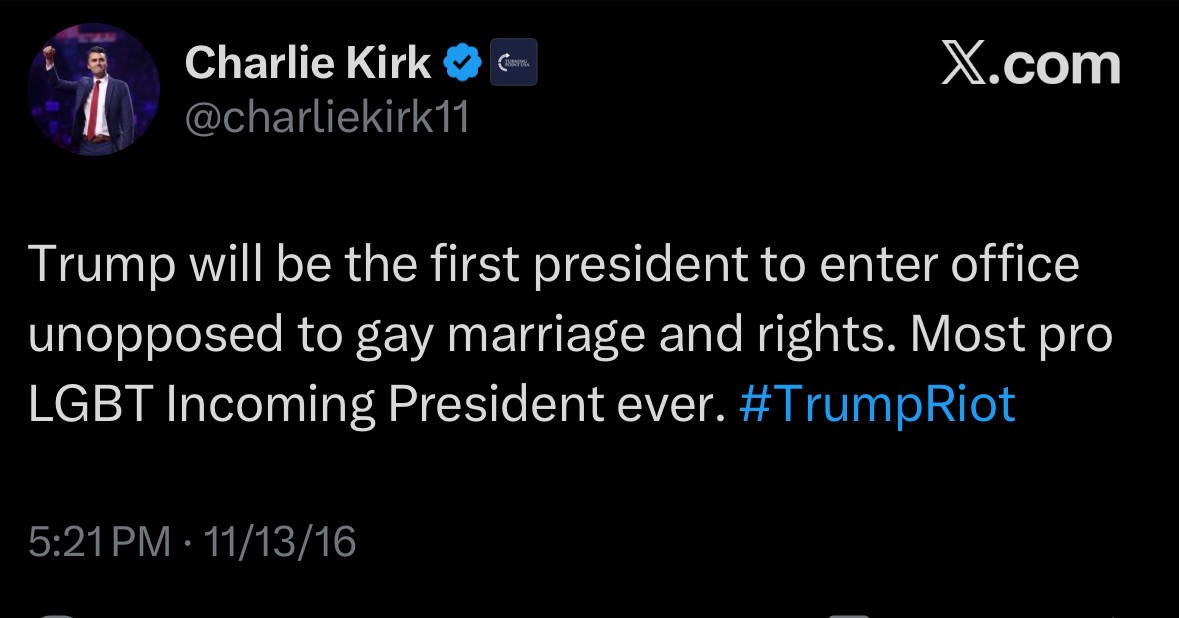This screenshot has width=1179, height=618.
Task: Open the @charliekirk11 handle
Action: coord(325,116)
